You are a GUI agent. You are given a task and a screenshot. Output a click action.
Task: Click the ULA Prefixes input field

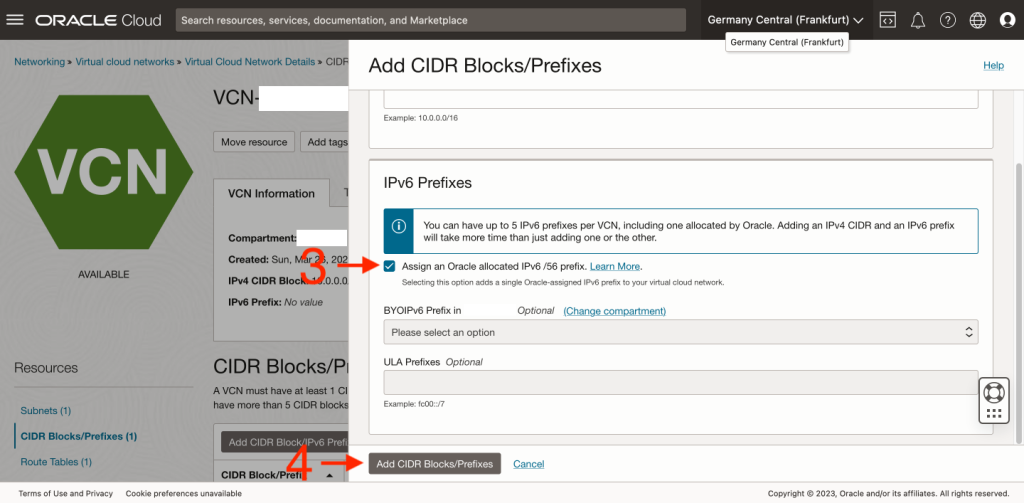tap(680, 383)
